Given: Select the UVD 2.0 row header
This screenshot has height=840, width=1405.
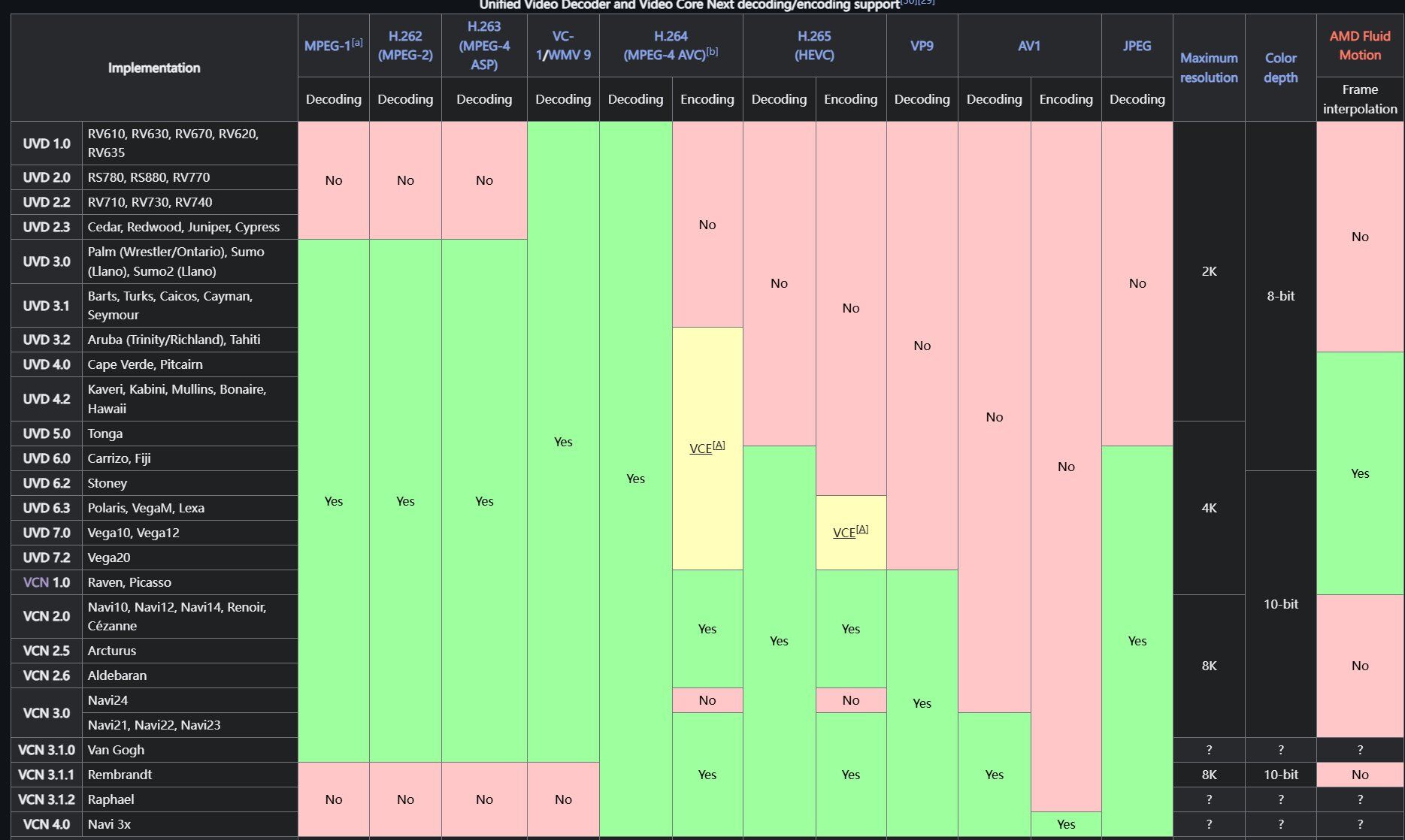Looking at the screenshot, I should [x=47, y=177].
